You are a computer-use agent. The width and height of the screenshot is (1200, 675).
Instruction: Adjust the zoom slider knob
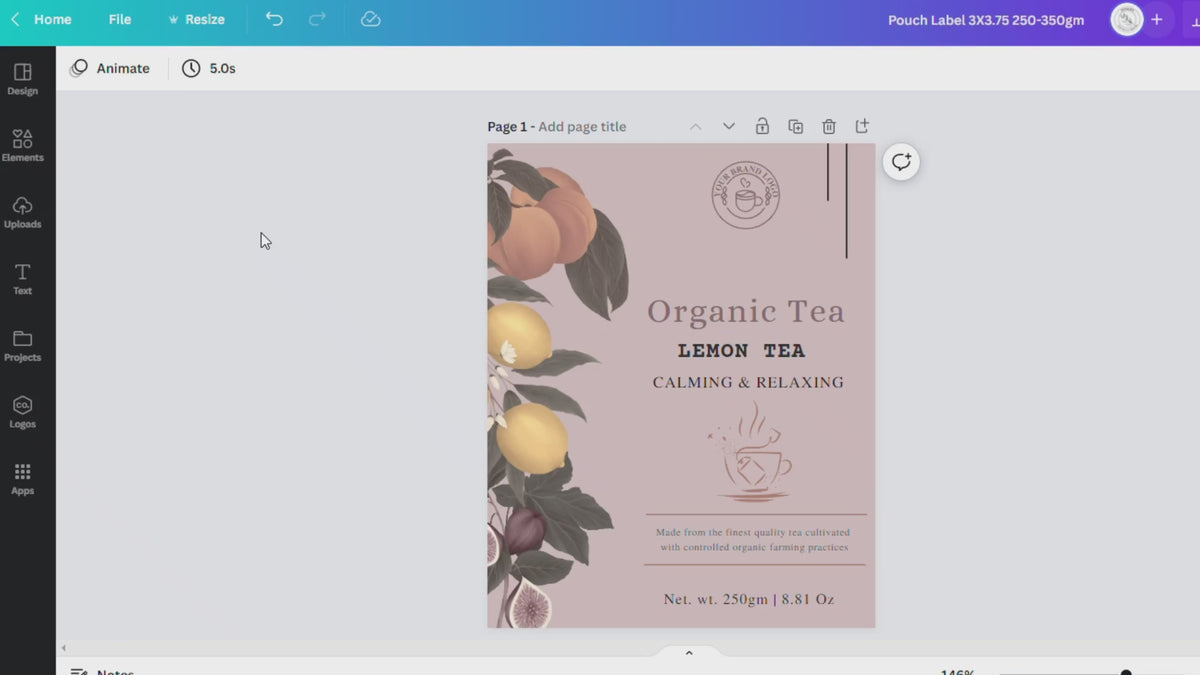[x=1126, y=673]
